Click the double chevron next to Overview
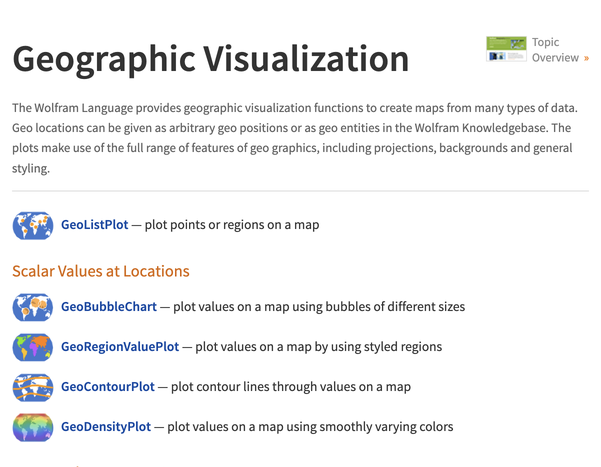 tap(586, 59)
